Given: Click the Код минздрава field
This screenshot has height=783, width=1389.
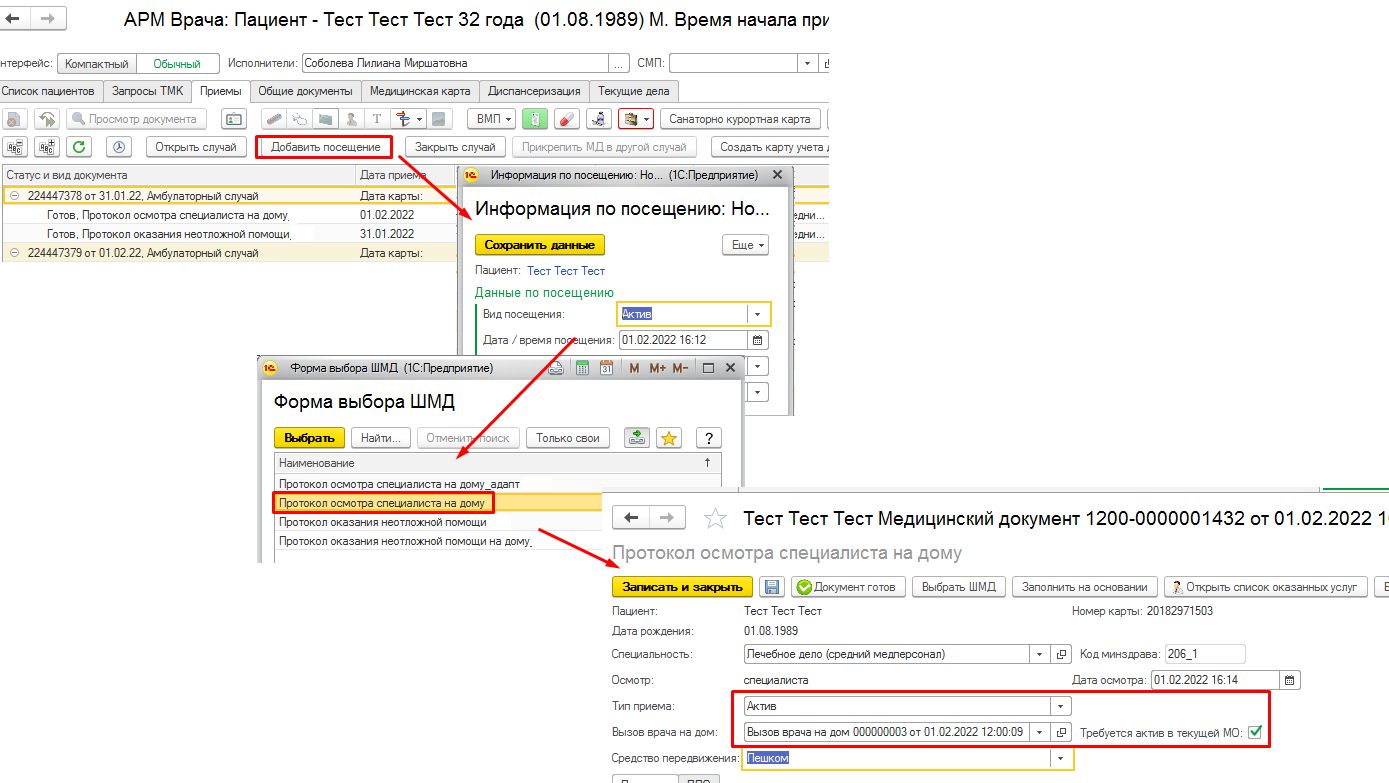Looking at the screenshot, I should click(1205, 654).
